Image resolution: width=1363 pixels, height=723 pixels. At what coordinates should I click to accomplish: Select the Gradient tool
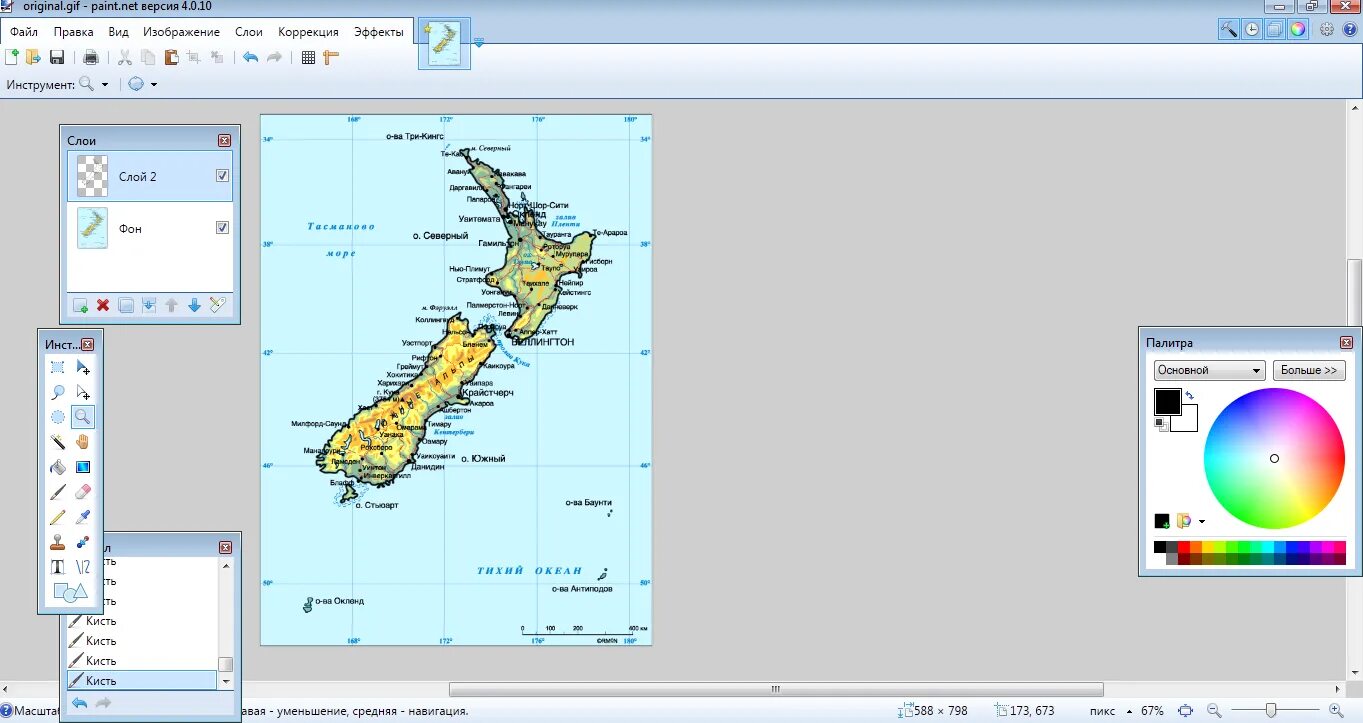[x=83, y=467]
